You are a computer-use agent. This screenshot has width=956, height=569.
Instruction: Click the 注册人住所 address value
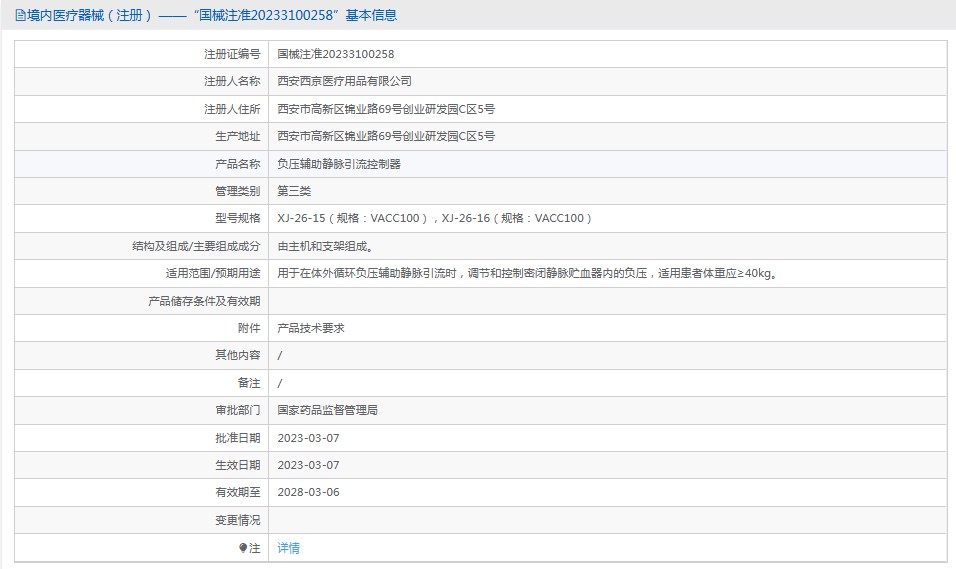[x=385, y=109]
